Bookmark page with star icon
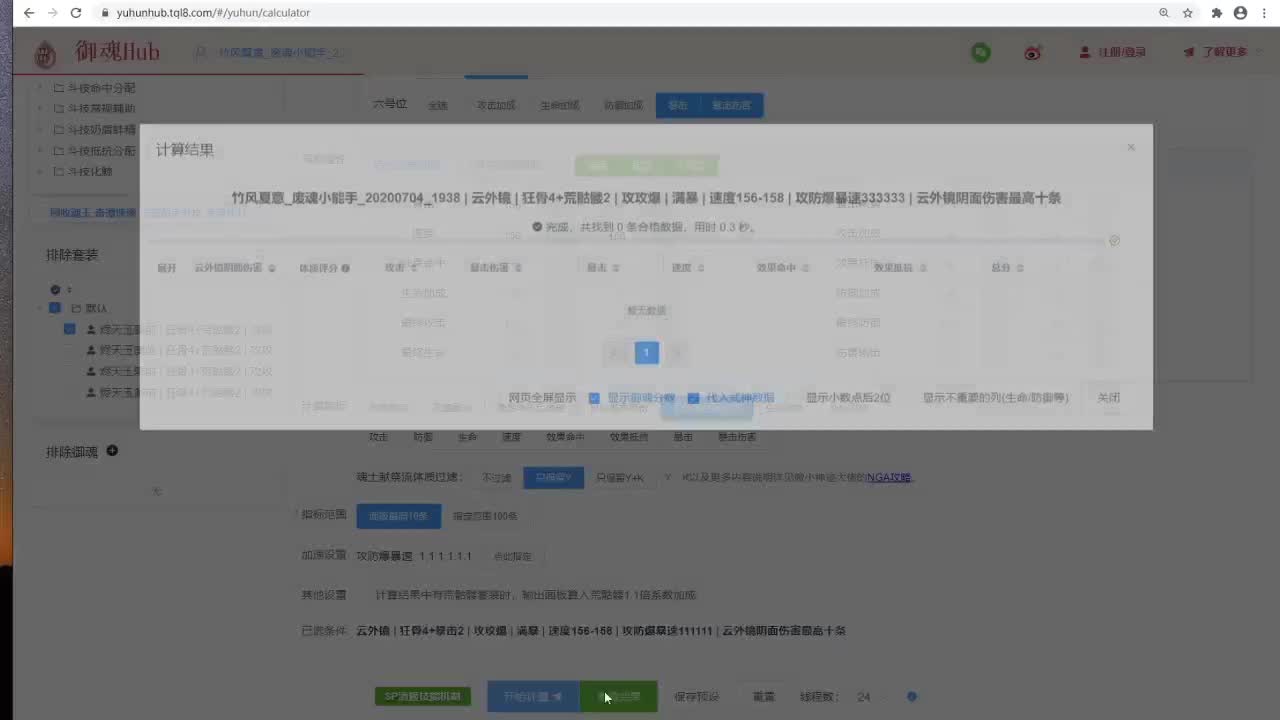The width and height of the screenshot is (1280, 720). coord(1188,13)
